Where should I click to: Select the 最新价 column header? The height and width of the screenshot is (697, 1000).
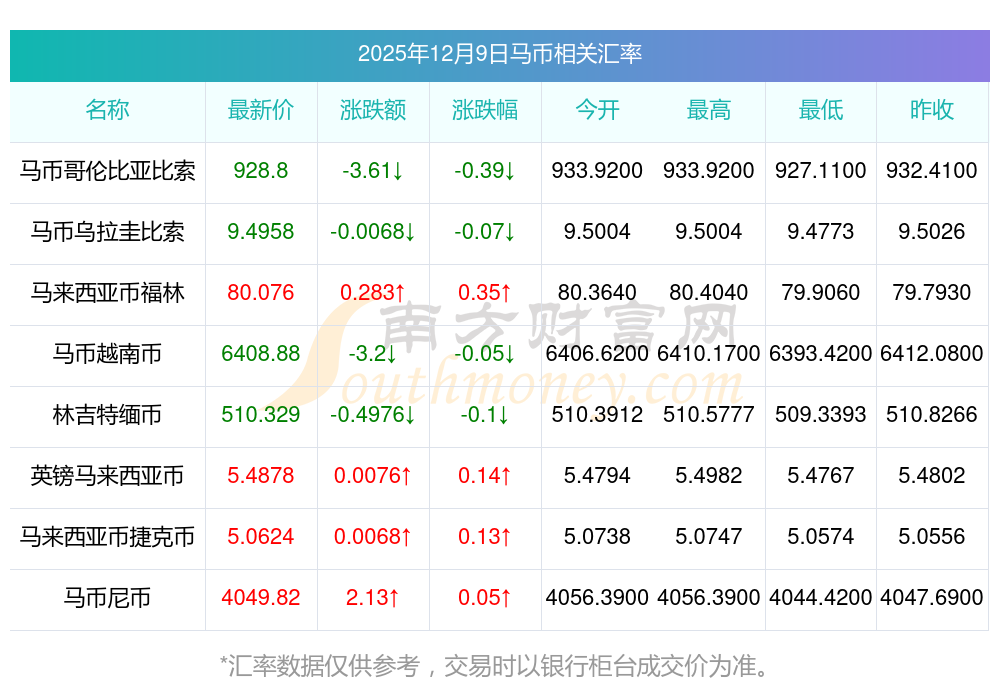click(261, 110)
